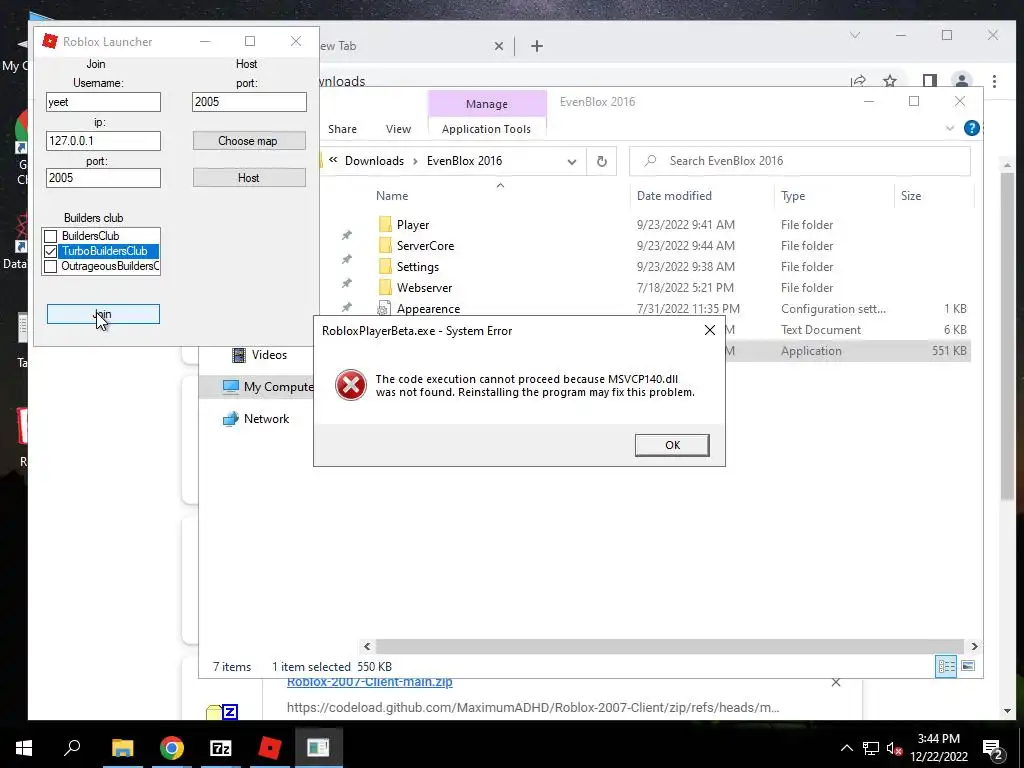Open the notification center icon
This screenshot has height=768, width=1024.
993,750
